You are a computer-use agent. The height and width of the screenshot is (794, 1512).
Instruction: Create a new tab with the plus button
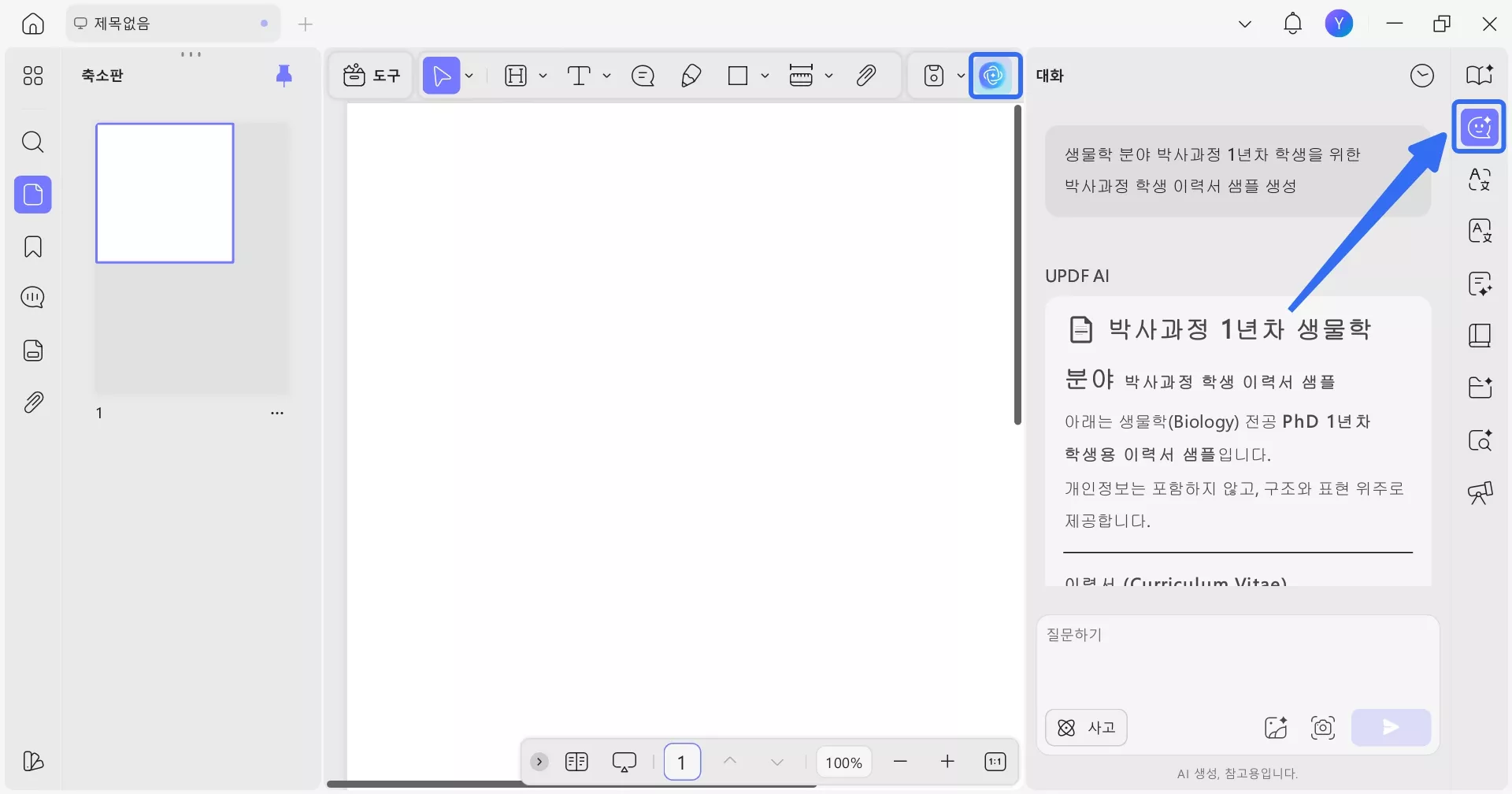pyautogui.click(x=305, y=24)
